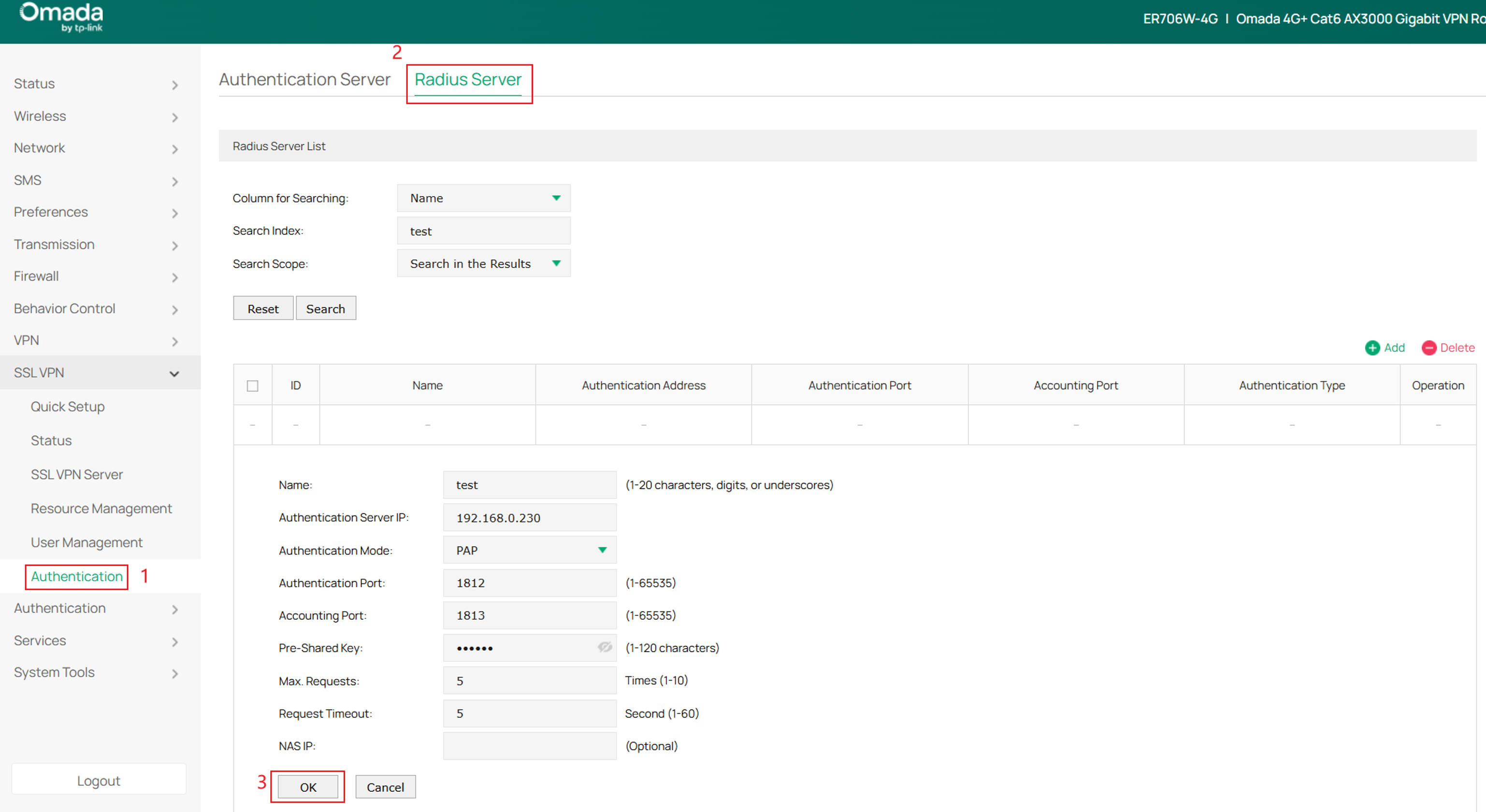Screen dimensions: 1486x812
Task: Click the NAS IP field
Action: pos(530,746)
